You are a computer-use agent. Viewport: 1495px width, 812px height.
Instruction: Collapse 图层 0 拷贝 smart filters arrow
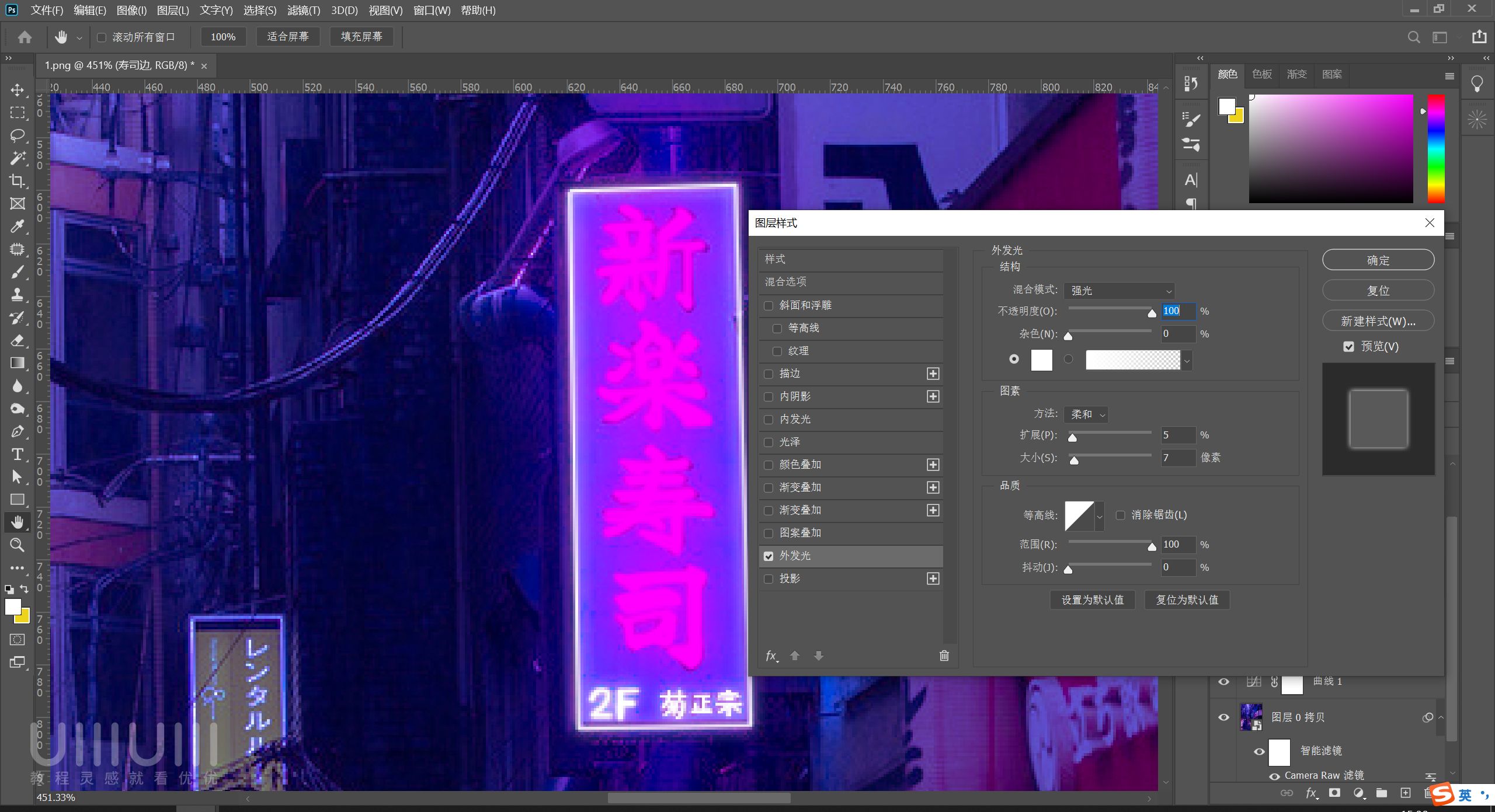tap(1441, 717)
